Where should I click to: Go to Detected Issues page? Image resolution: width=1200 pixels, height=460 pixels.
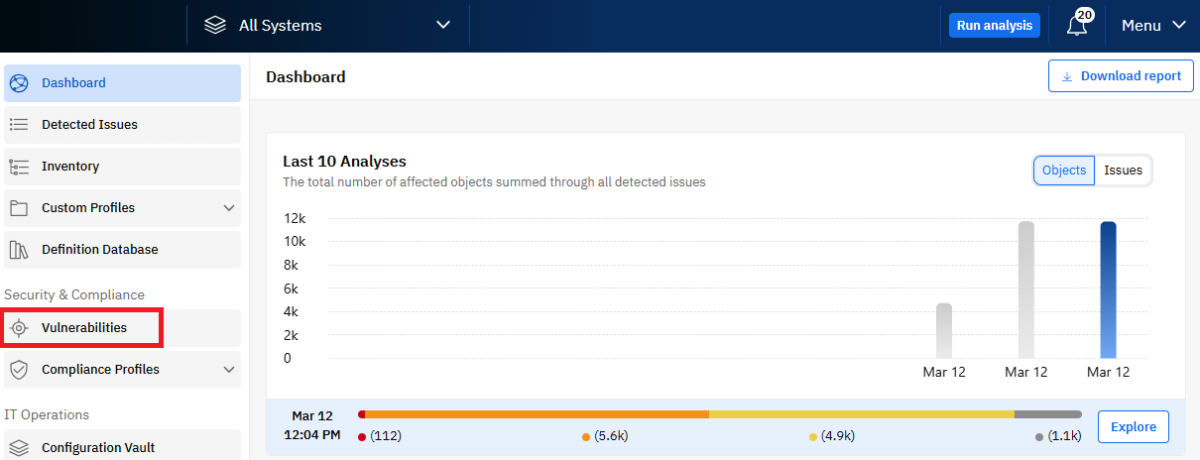point(89,125)
